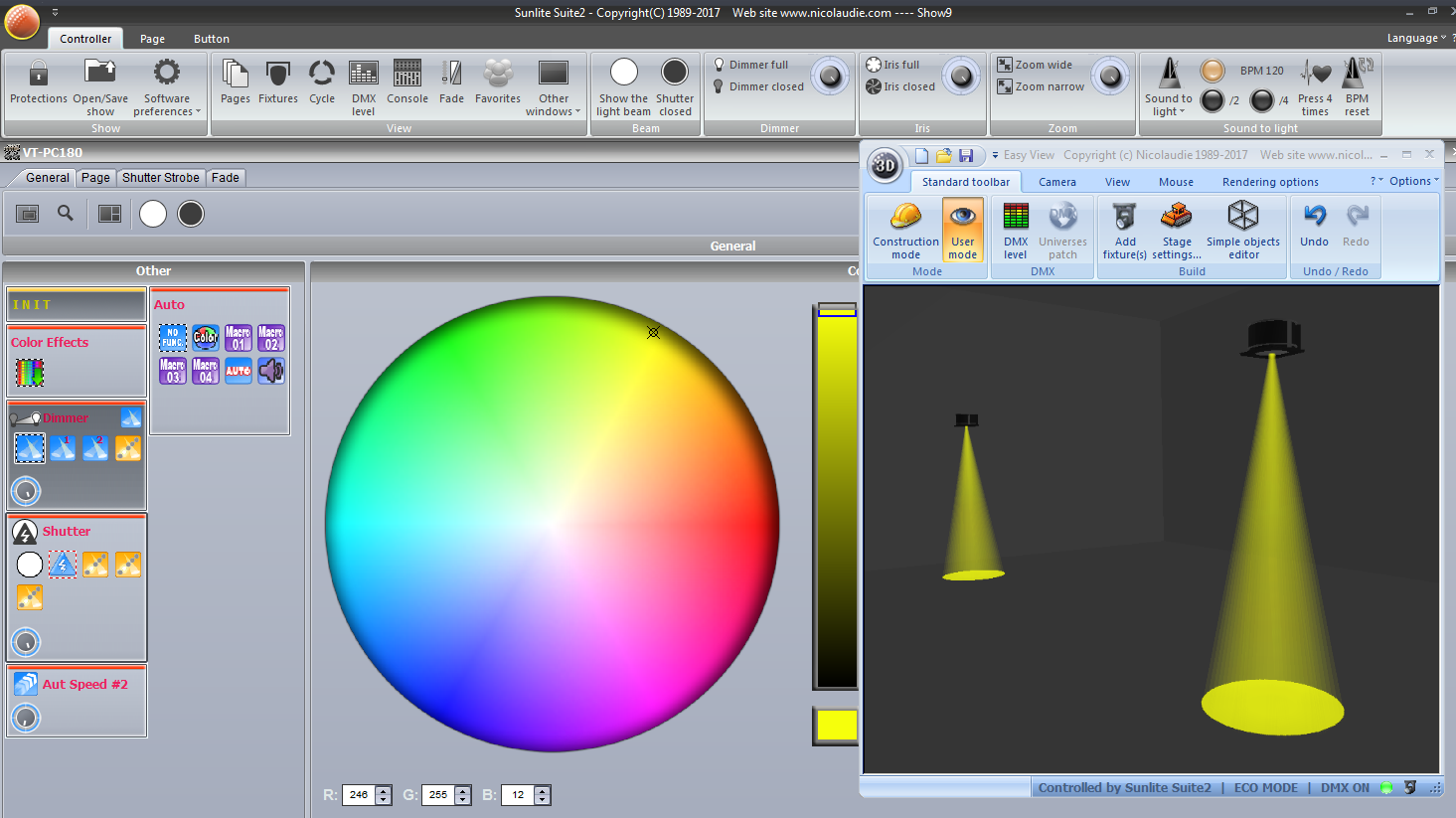
Task: Open the Options dropdown in 3D window
Action: (1413, 181)
